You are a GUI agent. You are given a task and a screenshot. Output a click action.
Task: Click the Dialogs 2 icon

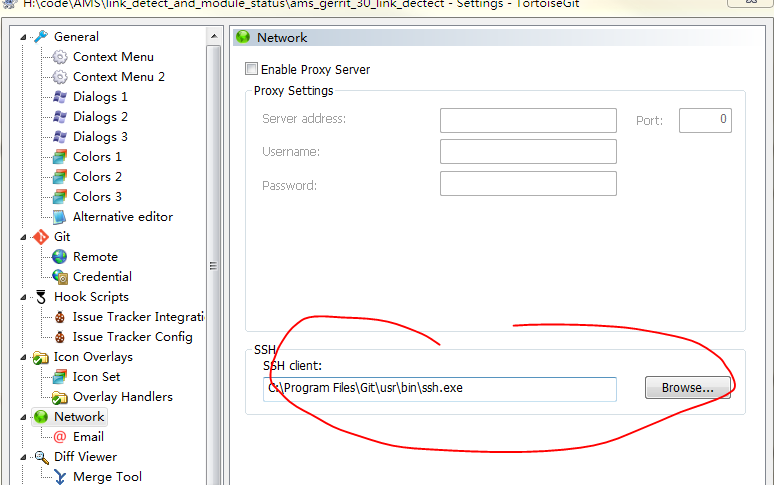[60, 117]
